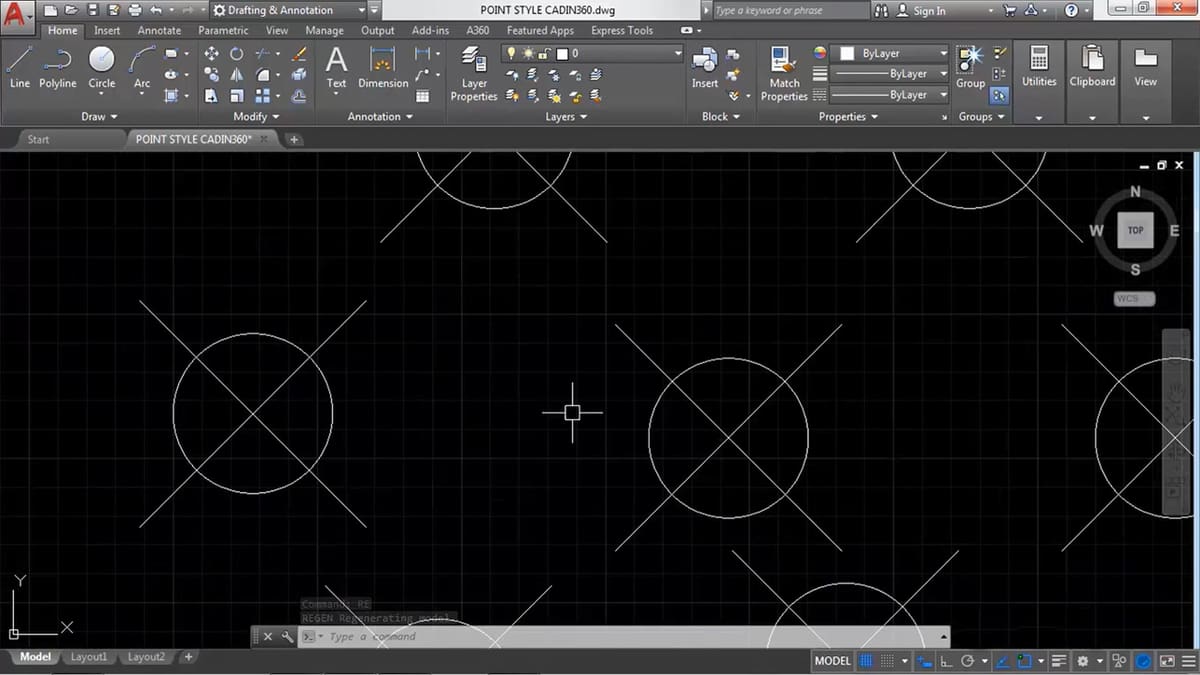
Task: Toggle snap mode in status bar
Action: pyautogui.click(x=887, y=661)
